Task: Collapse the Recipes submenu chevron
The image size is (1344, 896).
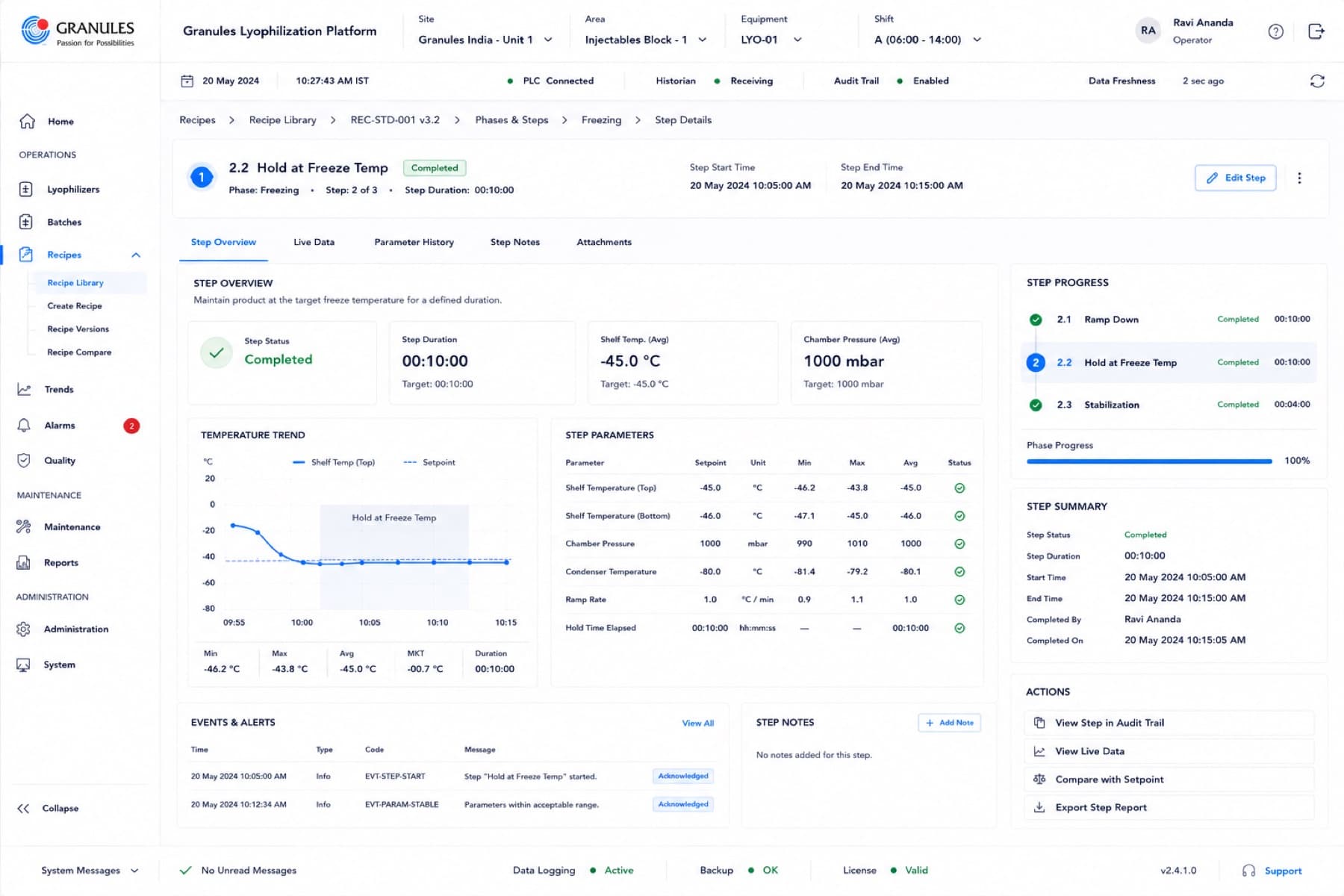Action: click(x=136, y=255)
